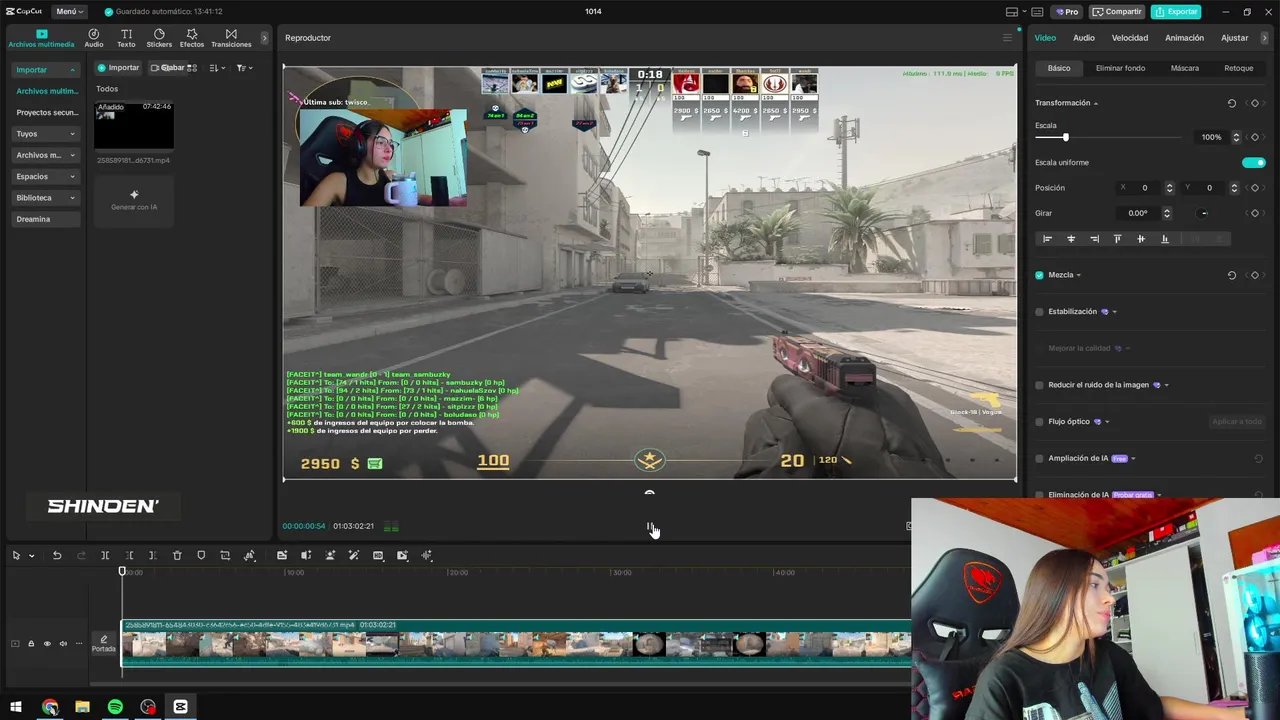Click the audio waveform tool icon
The width and height of the screenshot is (1280, 720).
pyautogui.click(x=427, y=555)
